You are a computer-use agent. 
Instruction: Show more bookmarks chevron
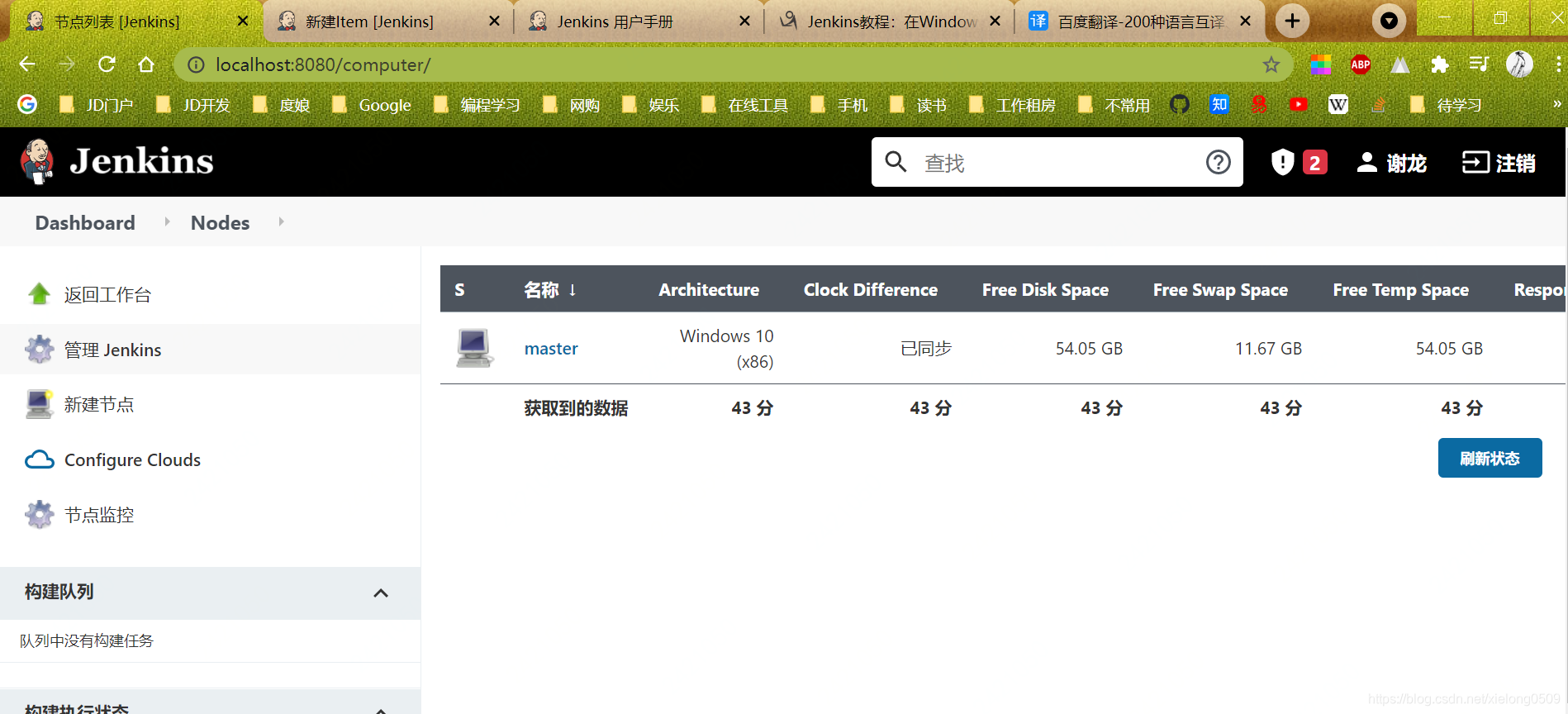[1556, 104]
